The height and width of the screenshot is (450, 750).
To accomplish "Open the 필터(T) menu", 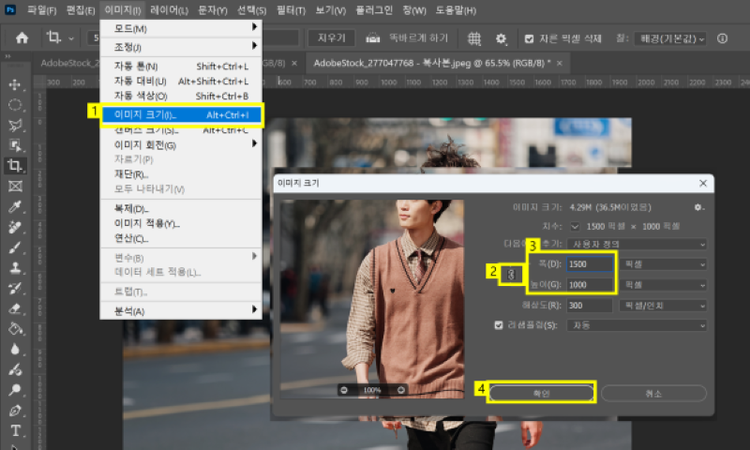I will (291, 10).
